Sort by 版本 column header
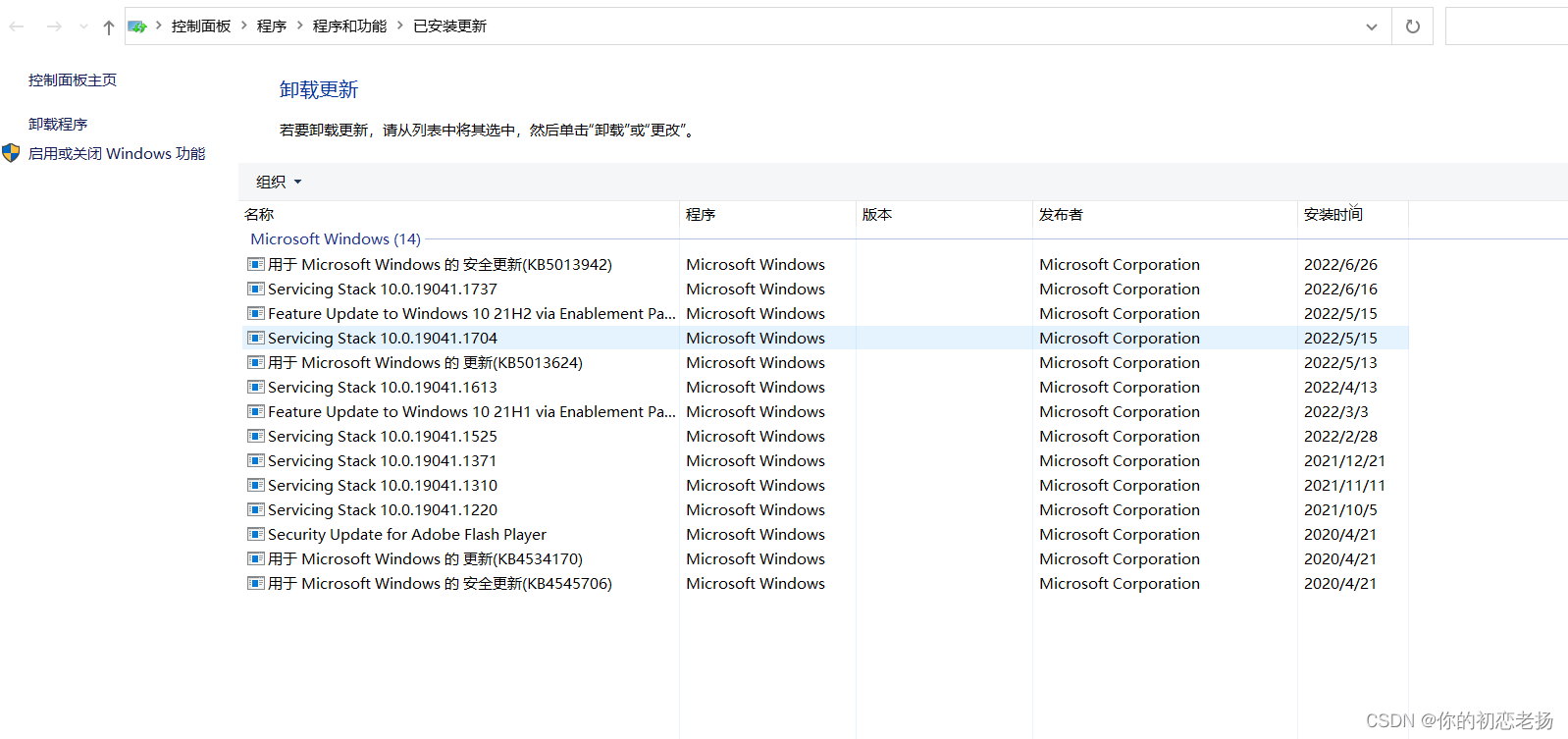 pyautogui.click(x=877, y=215)
